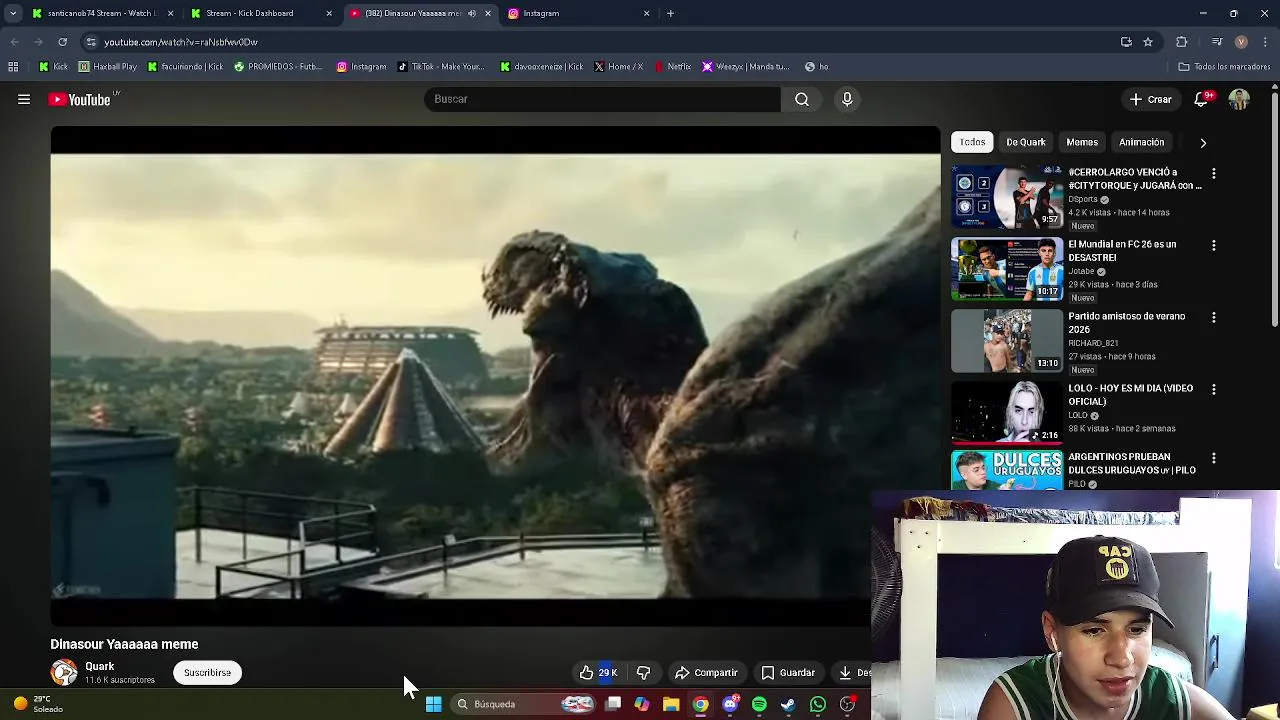Open the LOLO video thumbnail
The width and height of the screenshot is (1280, 720).
tap(1007, 412)
